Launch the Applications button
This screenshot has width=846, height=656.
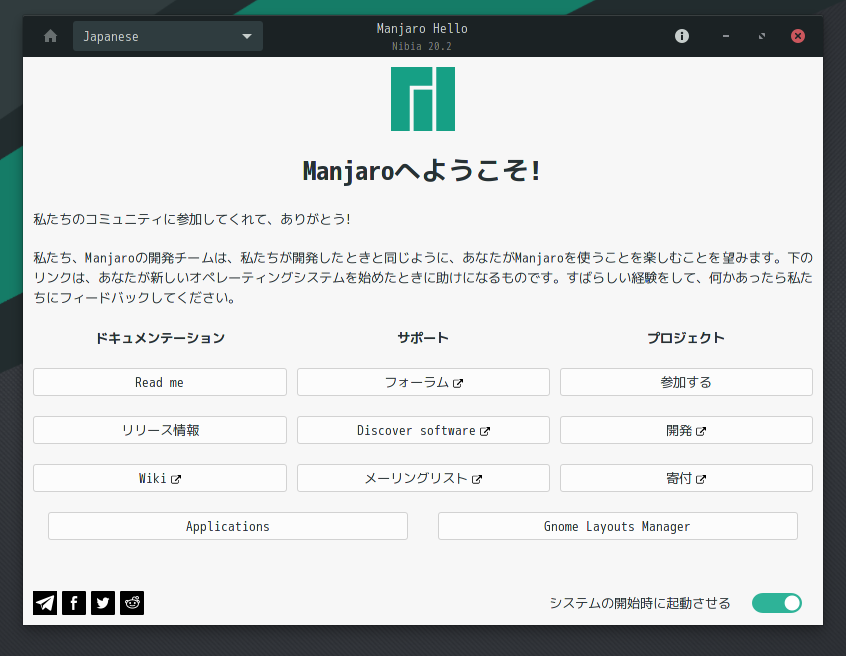click(x=228, y=526)
